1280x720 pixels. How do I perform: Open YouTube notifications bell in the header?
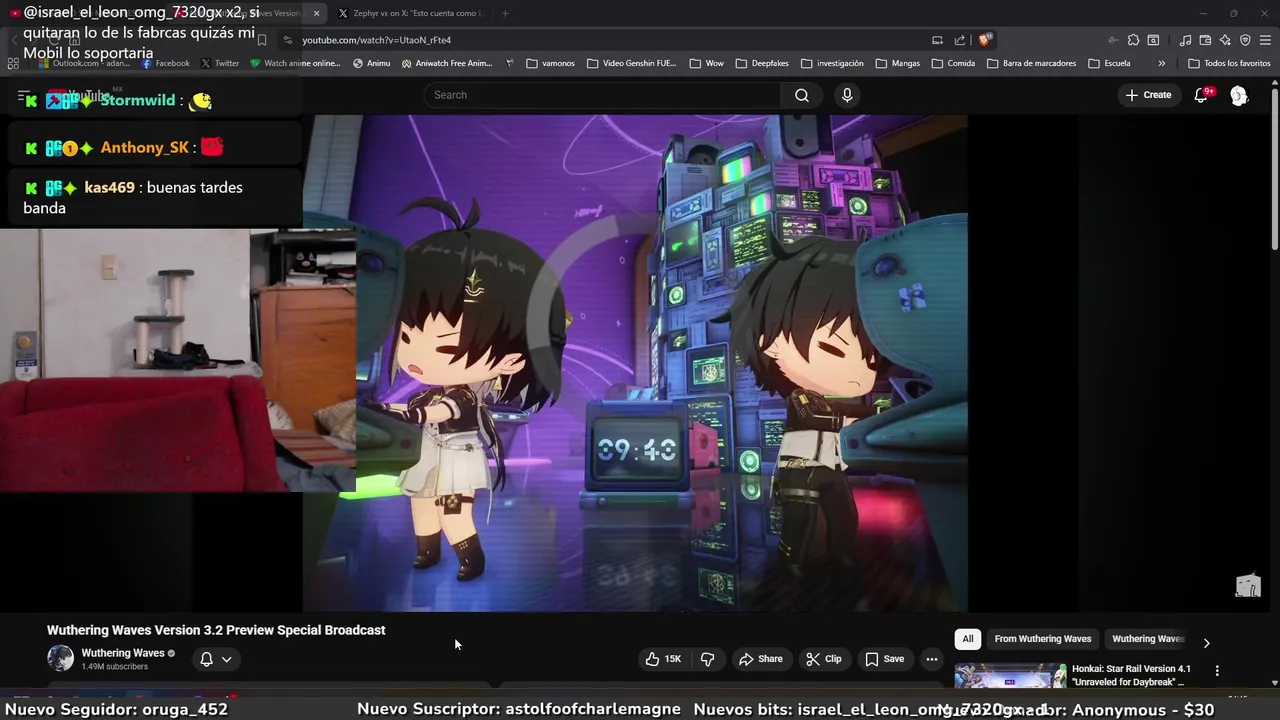pyautogui.click(x=1202, y=95)
